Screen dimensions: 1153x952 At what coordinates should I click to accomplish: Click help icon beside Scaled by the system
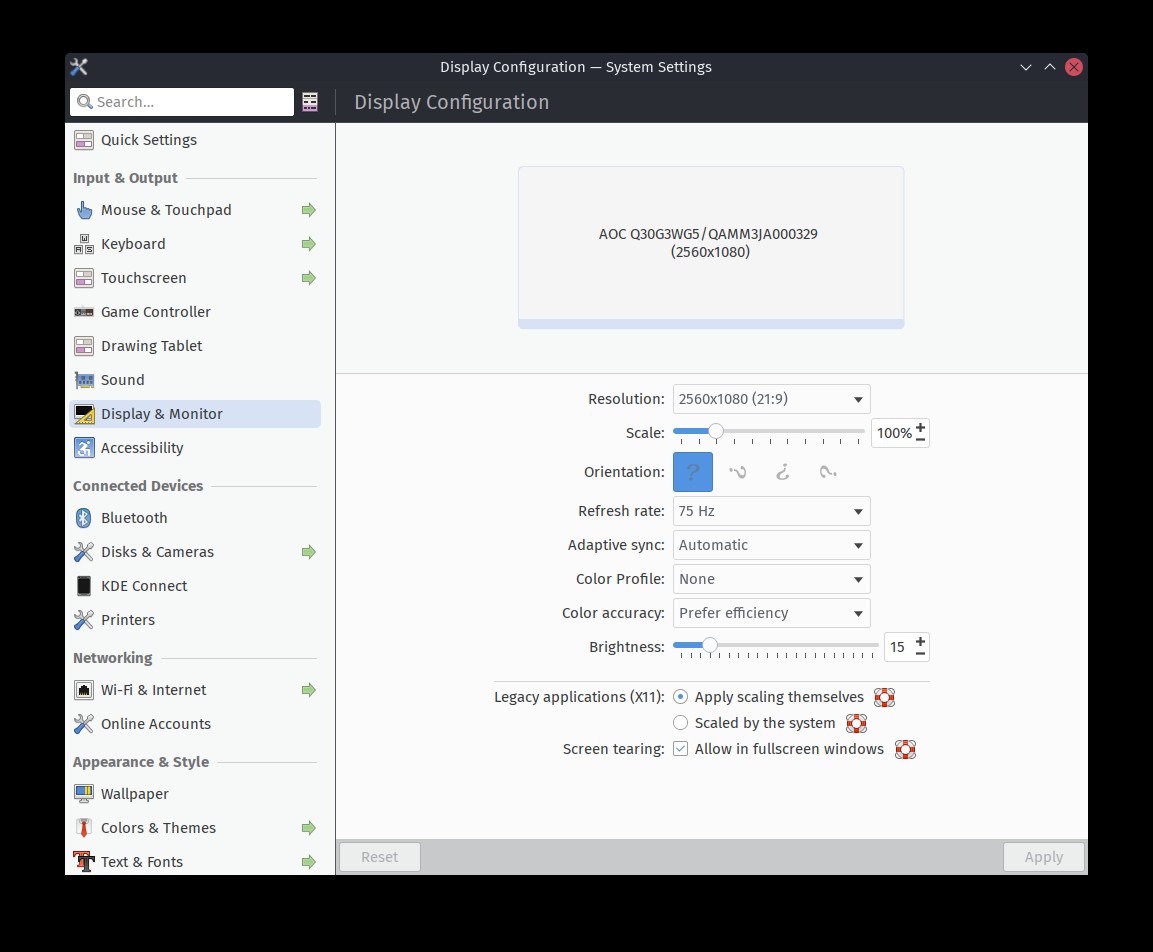click(x=856, y=723)
